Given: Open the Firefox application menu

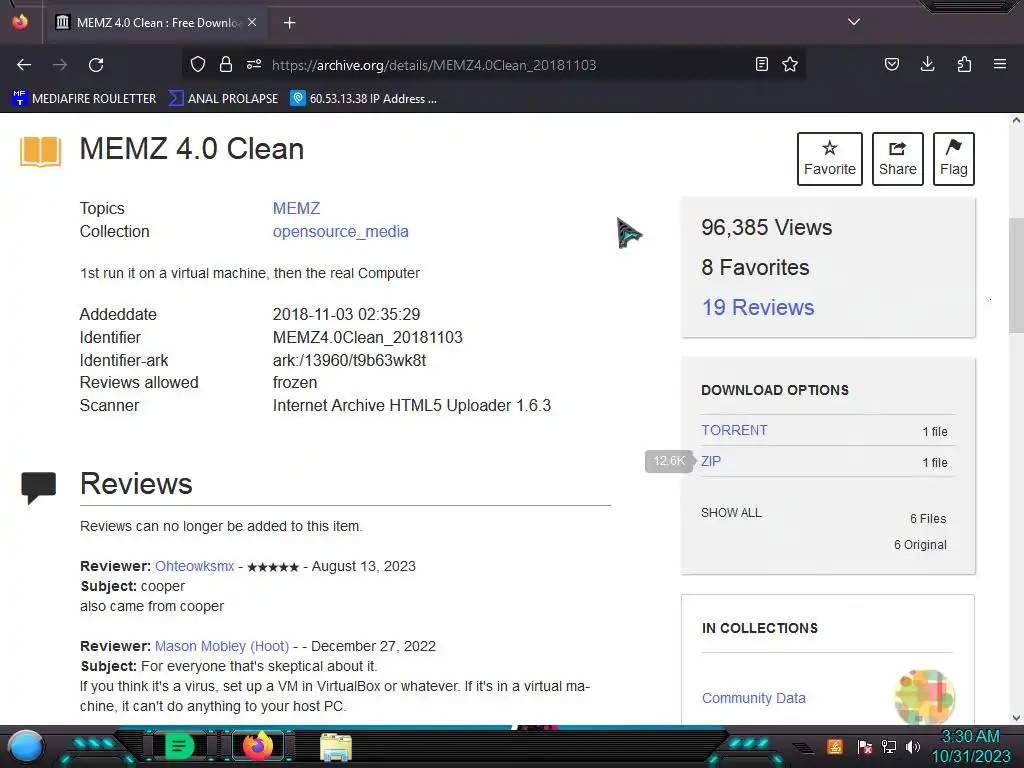Looking at the screenshot, I should click(1000, 64).
